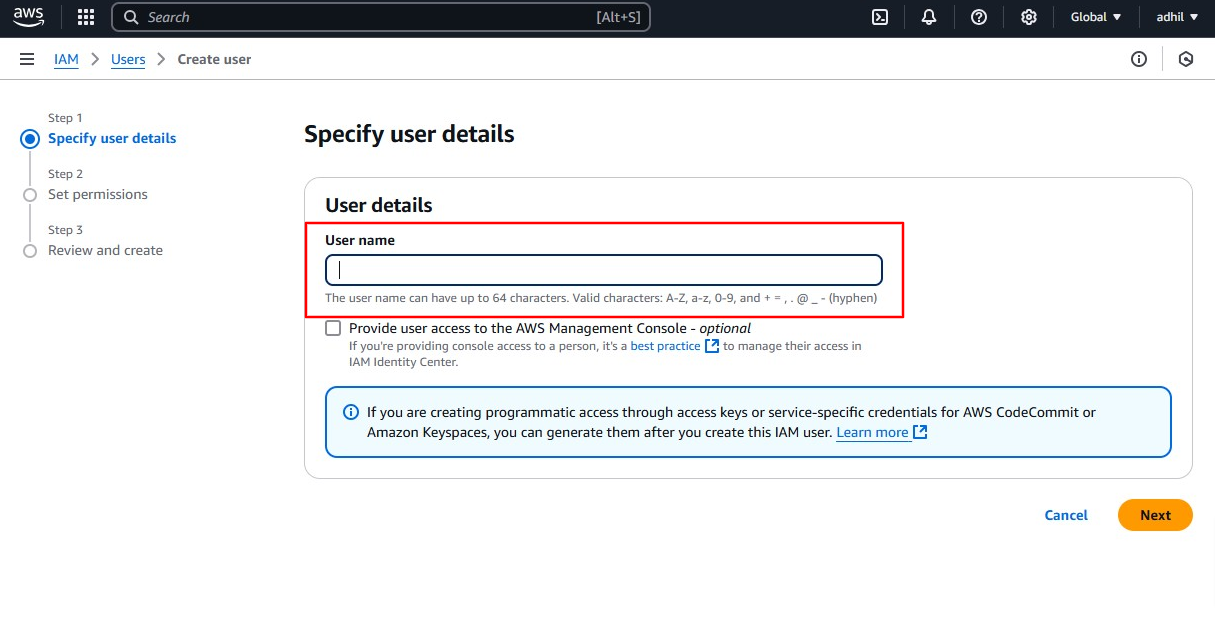Open the help question mark icon
Viewport: 1215px width, 633px height.
pyautogui.click(x=979, y=17)
